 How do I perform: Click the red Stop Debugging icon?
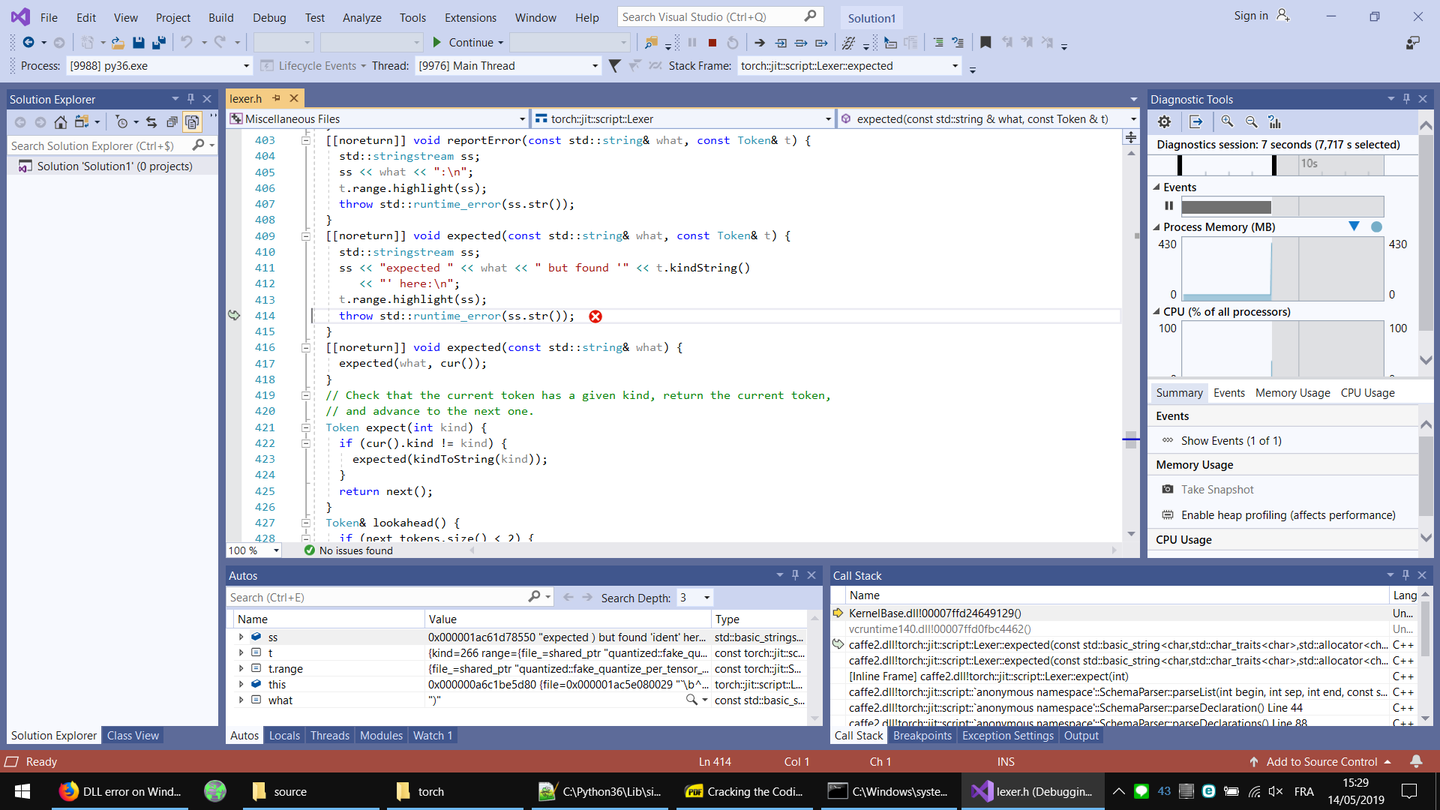tap(712, 42)
